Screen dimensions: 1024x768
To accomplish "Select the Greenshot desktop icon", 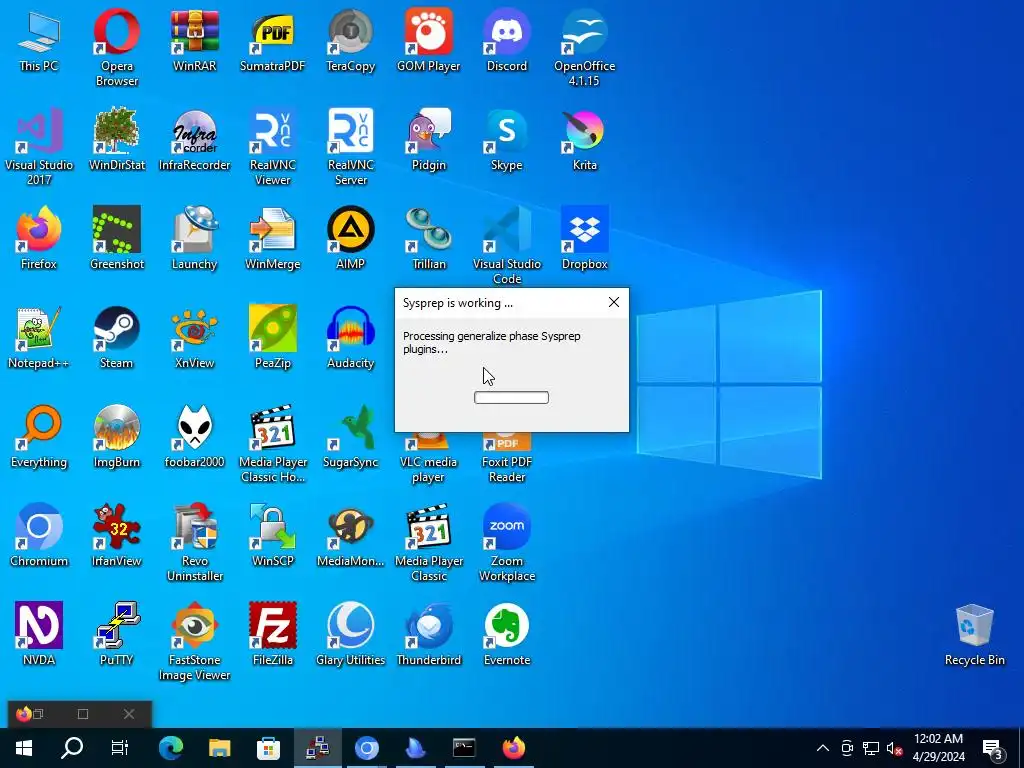I will point(116,238).
